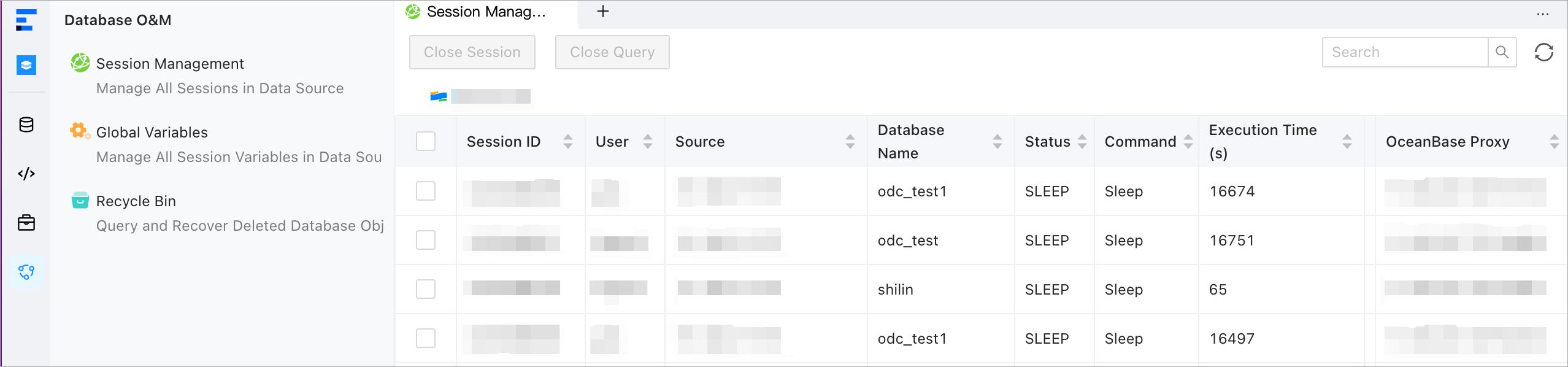This screenshot has height=367, width=1568.
Task: Check the shilin session row checkbox
Action: click(426, 289)
